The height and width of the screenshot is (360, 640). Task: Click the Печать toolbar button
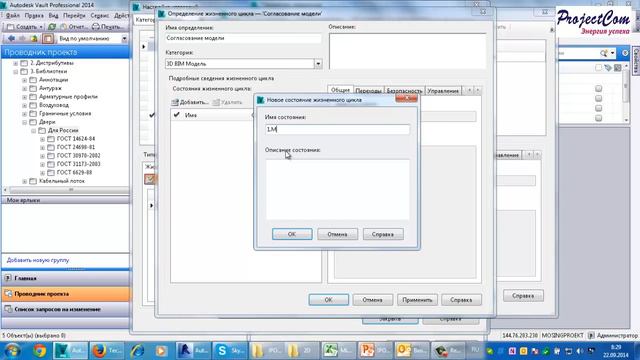click(x=107, y=27)
